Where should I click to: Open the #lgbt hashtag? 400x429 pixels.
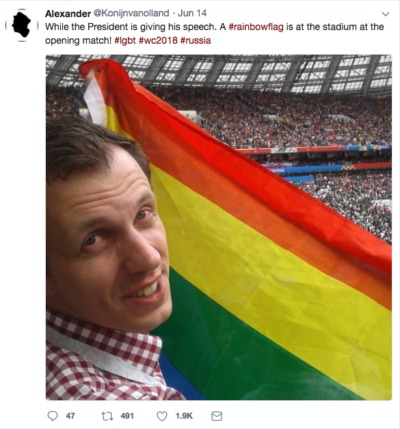(x=125, y=41)
